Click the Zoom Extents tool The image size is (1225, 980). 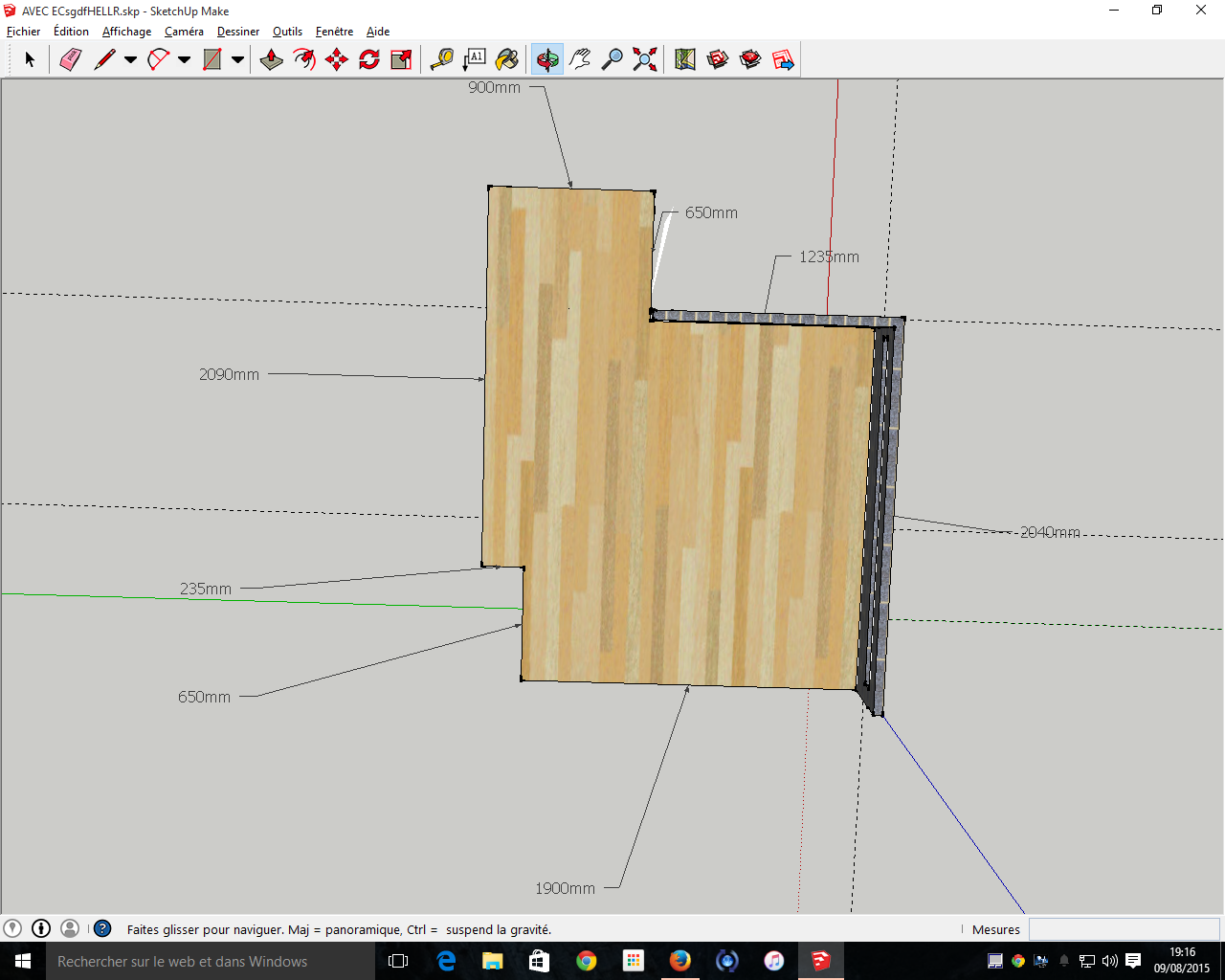click(645, 59)
